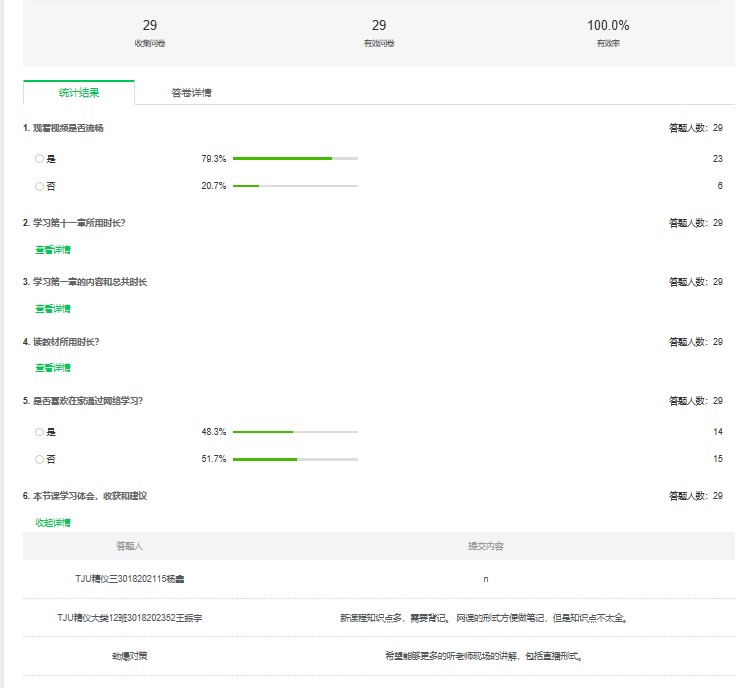Image resolution: width=747 pixels, height=688 pixels.
Task: Switch to the 答卷详情 tab
Action: pyautogui.click(x=191, y=93)
